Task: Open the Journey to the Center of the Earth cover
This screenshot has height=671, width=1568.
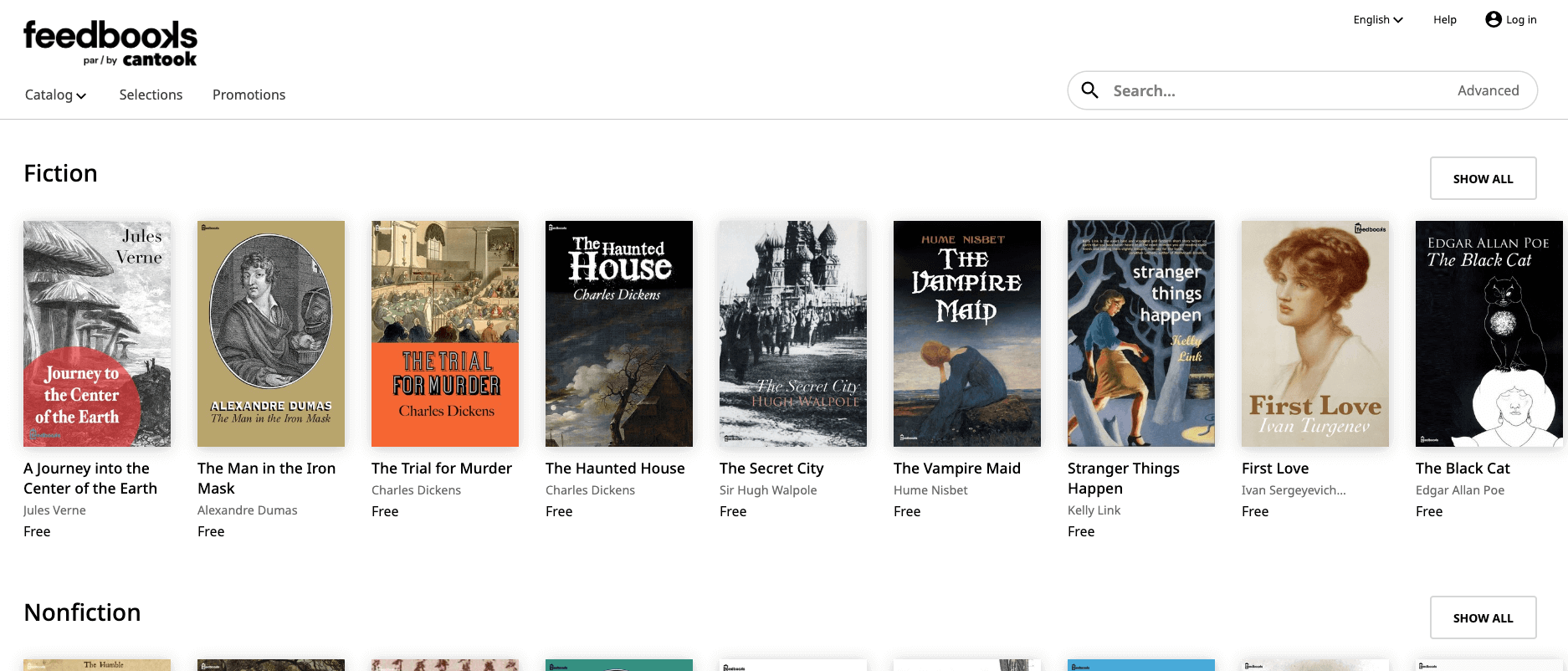Action: 97,334
